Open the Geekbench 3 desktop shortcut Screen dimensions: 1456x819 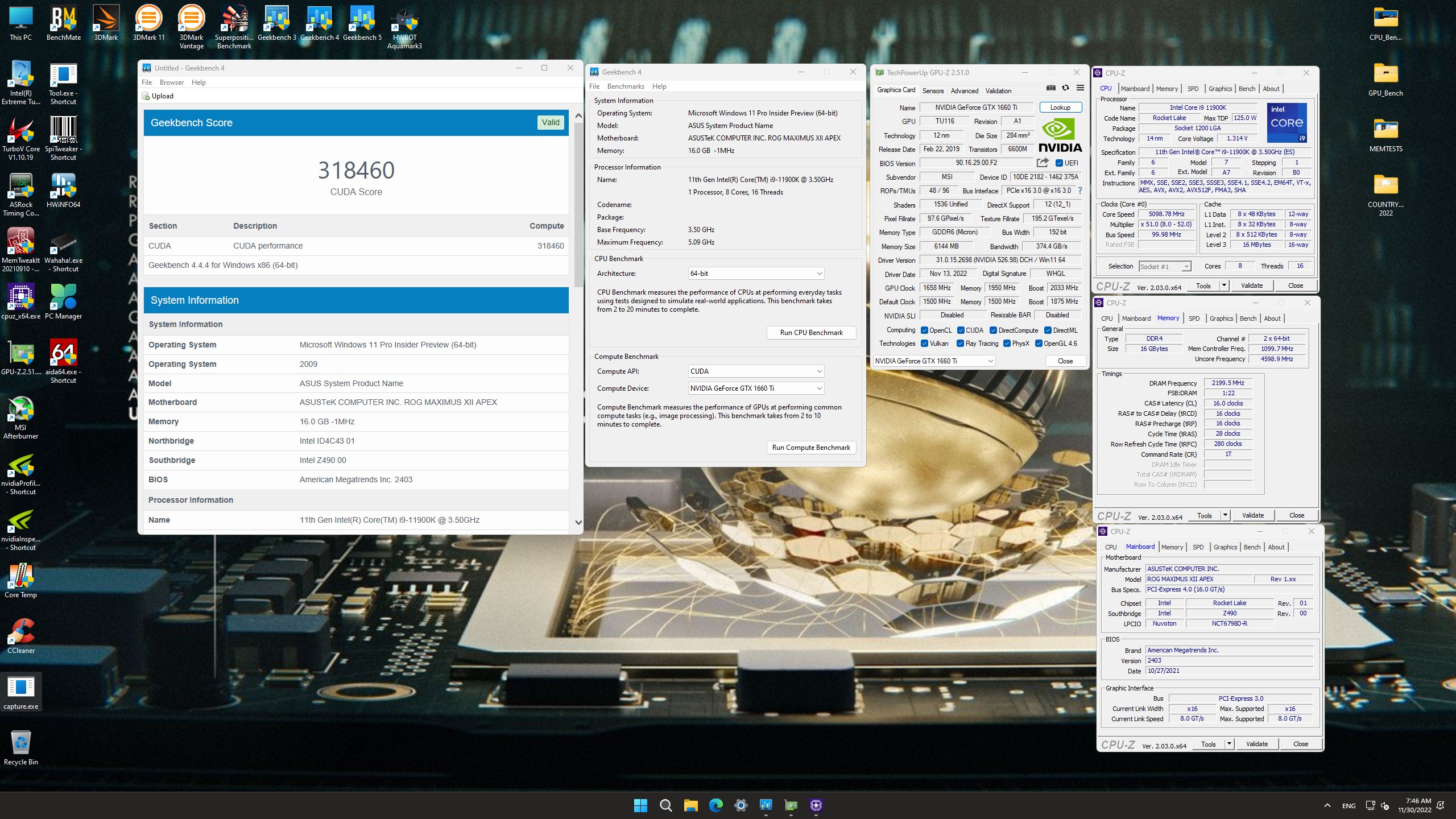click(x=277, y=24)
